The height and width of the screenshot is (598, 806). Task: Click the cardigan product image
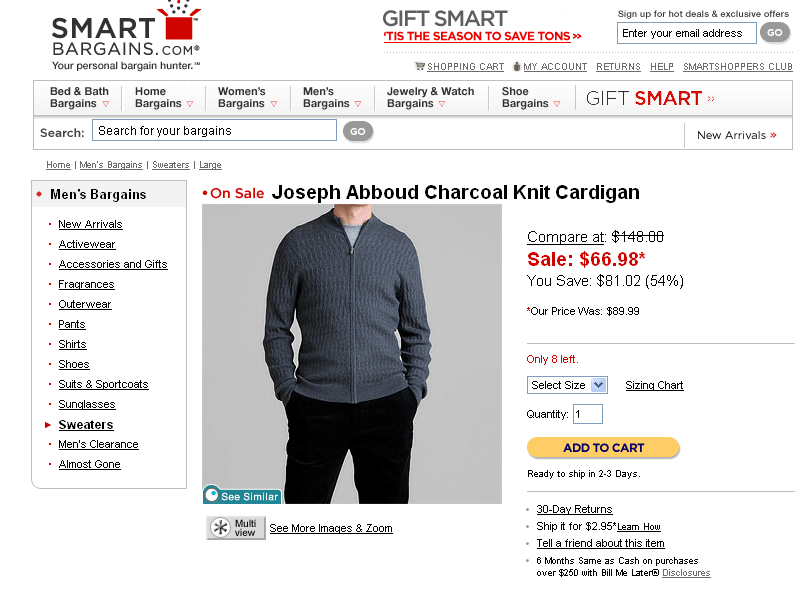pos(352,354)
